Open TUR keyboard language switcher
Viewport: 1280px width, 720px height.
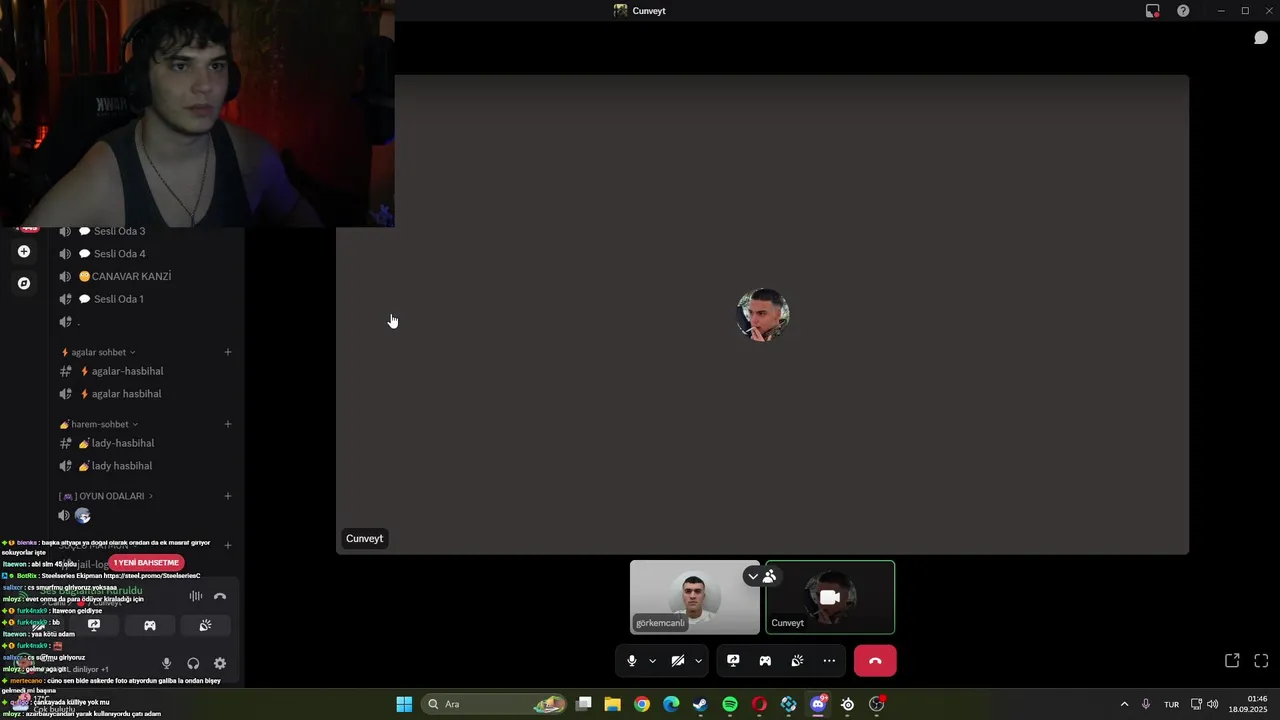[x=1171, y=704]
